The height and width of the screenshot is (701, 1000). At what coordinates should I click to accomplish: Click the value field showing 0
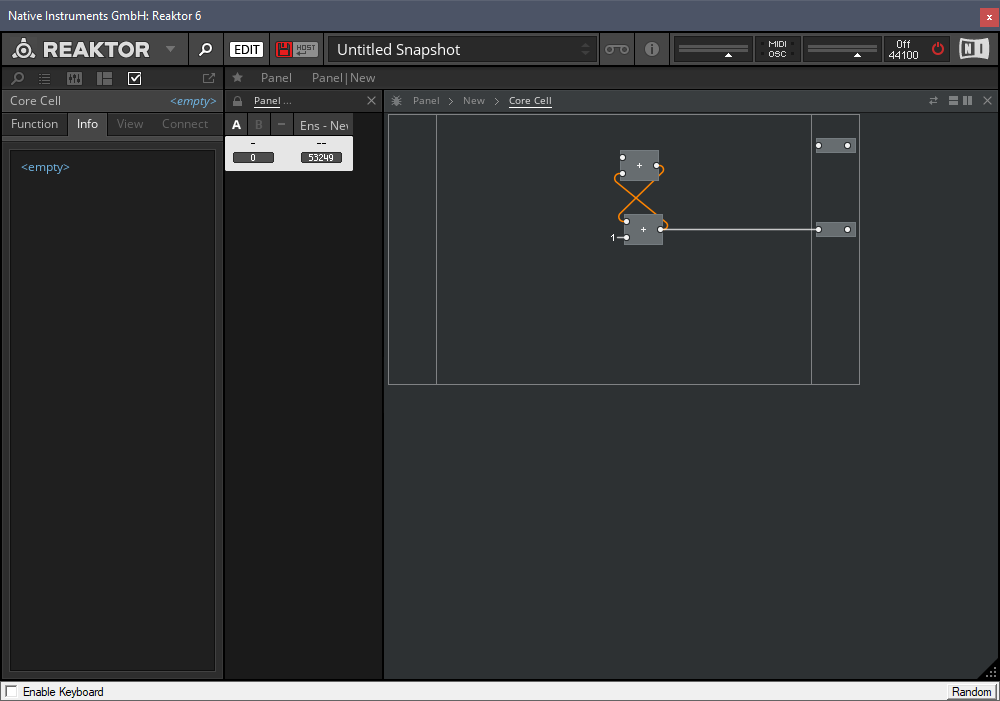pos(253,158)
